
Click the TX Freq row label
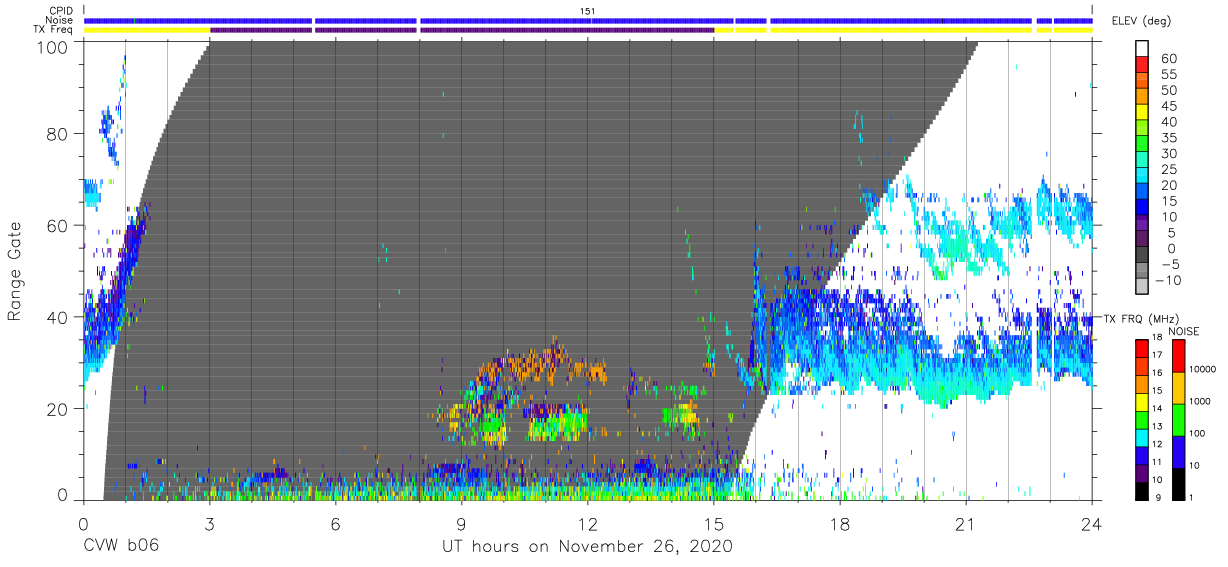(54, 29)
